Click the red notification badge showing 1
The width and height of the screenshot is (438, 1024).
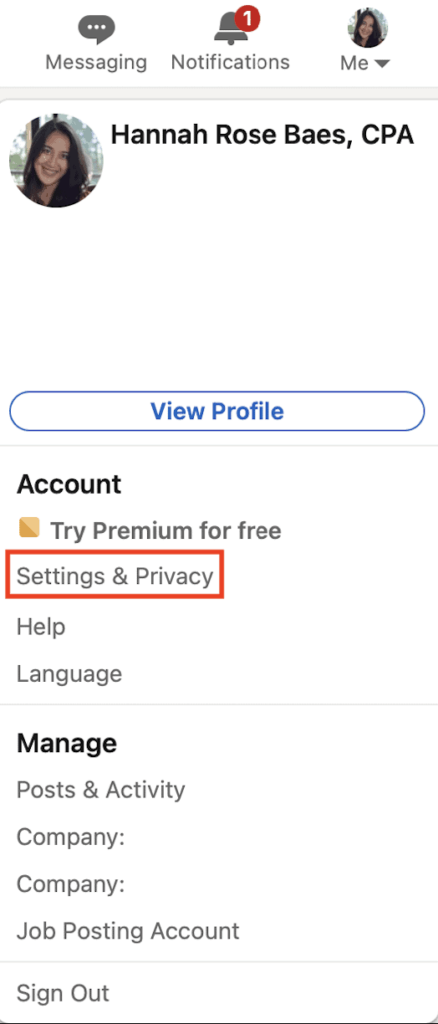247,20
